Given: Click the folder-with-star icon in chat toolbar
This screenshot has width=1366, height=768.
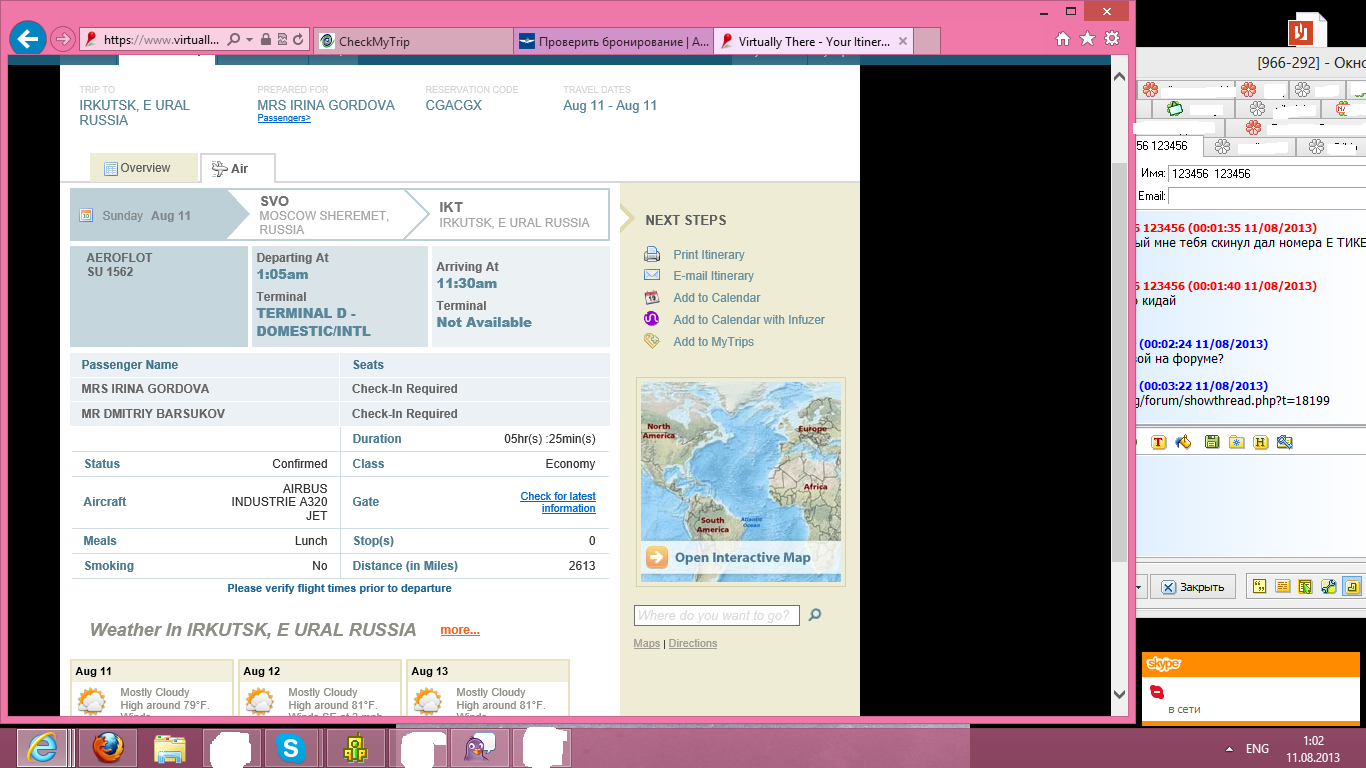Looking at the screenshot, I should pos(1236,442).
